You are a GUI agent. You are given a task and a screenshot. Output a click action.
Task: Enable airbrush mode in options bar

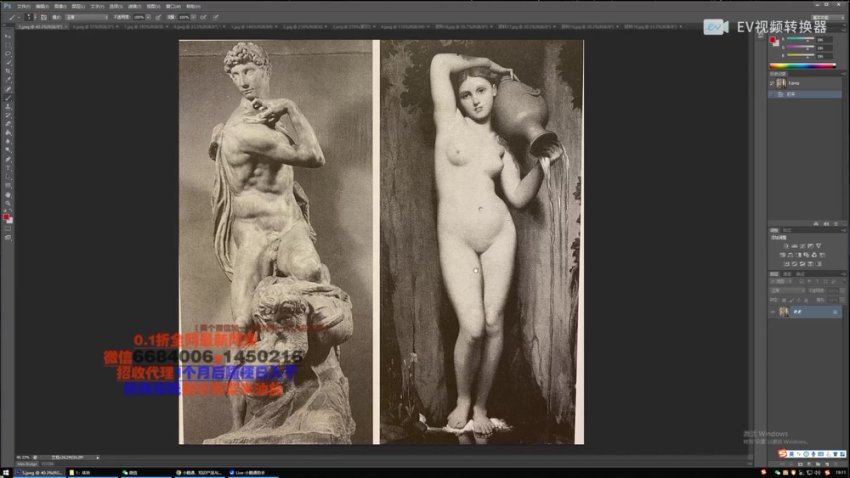[x=203, y=17]
